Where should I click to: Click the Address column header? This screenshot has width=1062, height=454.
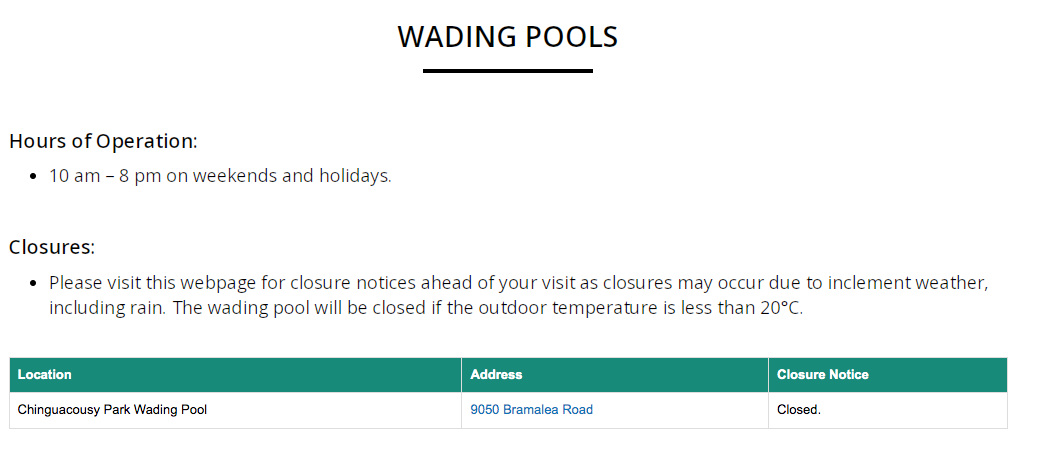pos(496,375)
